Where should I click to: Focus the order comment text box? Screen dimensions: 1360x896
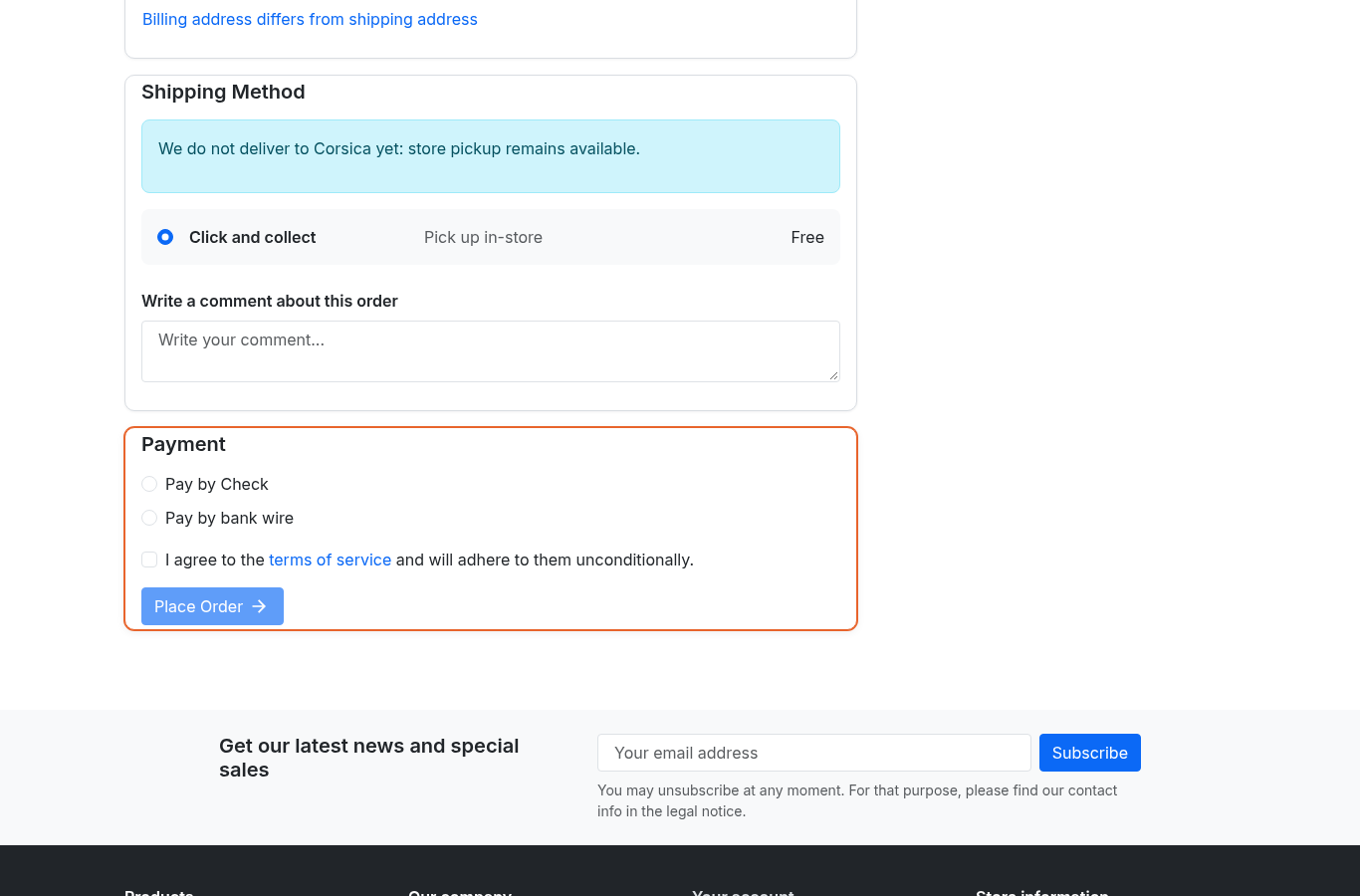tap(491, 351)
